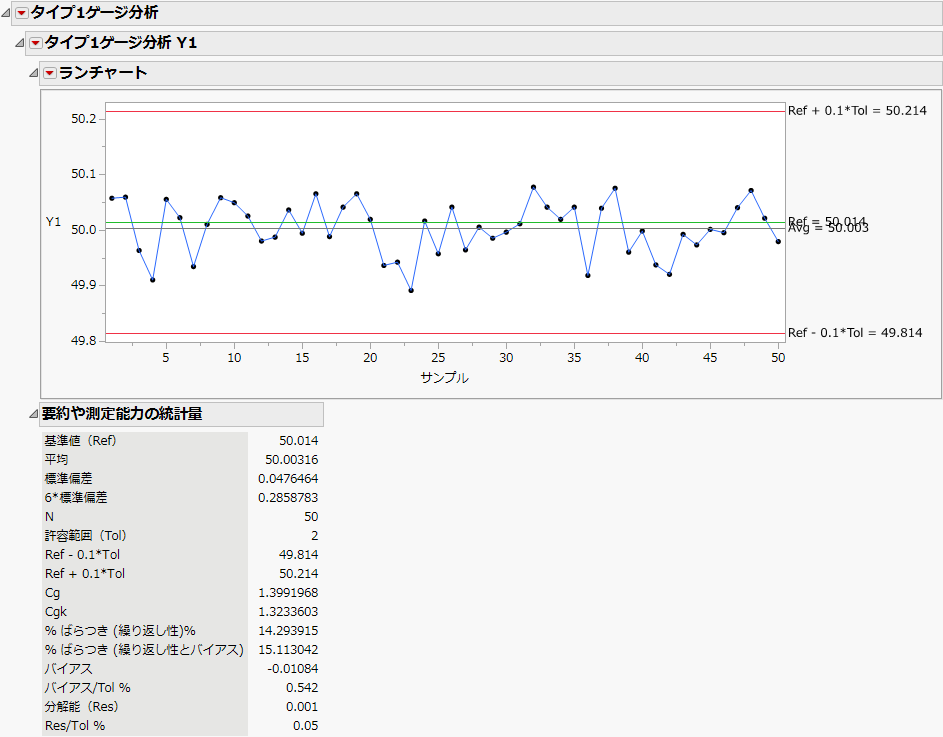The image size is (943, 737).
Task: Open the ランチャート red triangle menu
Action: click(x=50, y=73)
